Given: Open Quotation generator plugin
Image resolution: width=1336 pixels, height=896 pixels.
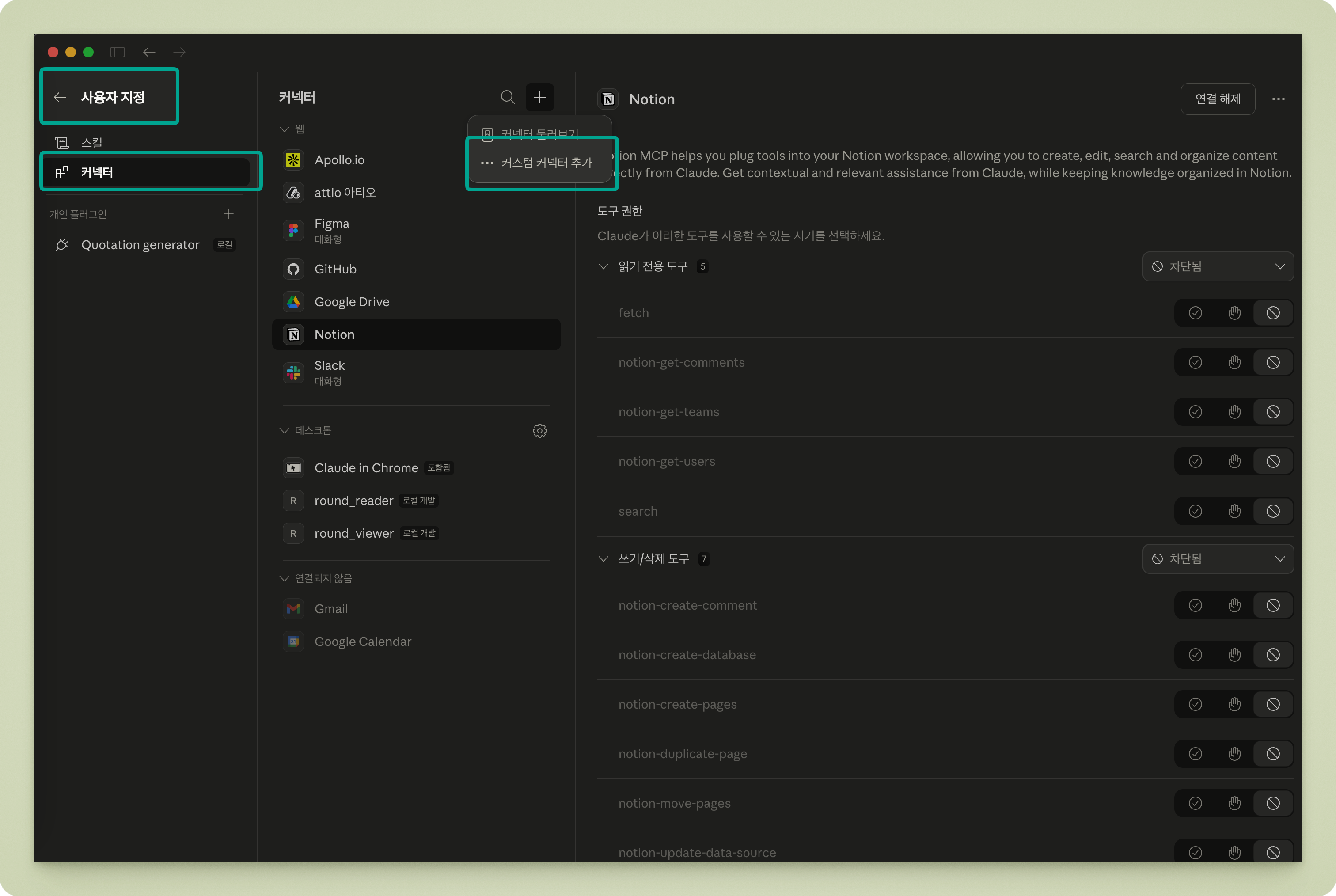Looking at the screenshot, I should (140, 245).
